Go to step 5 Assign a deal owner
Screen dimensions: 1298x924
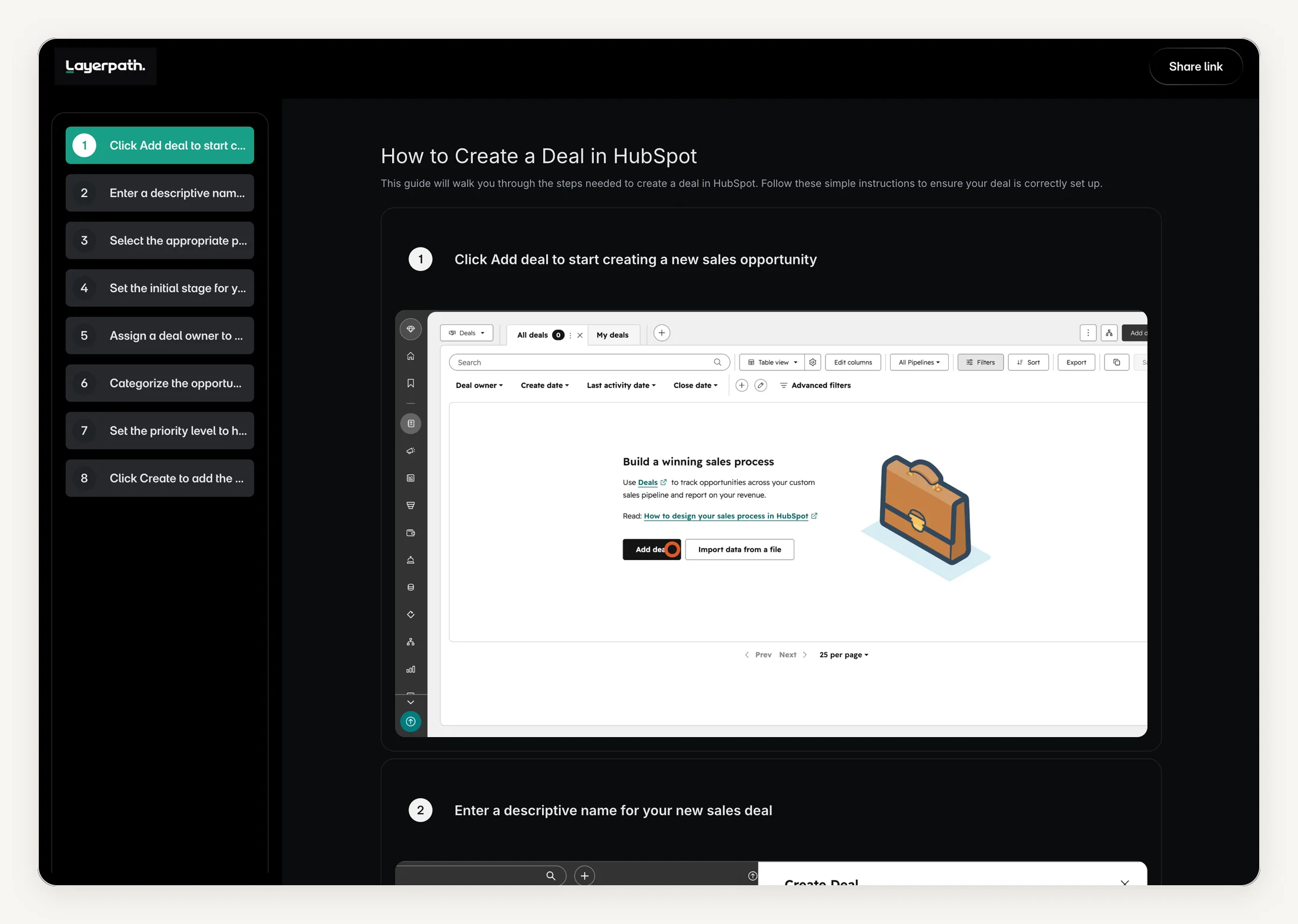coord(160,336)
